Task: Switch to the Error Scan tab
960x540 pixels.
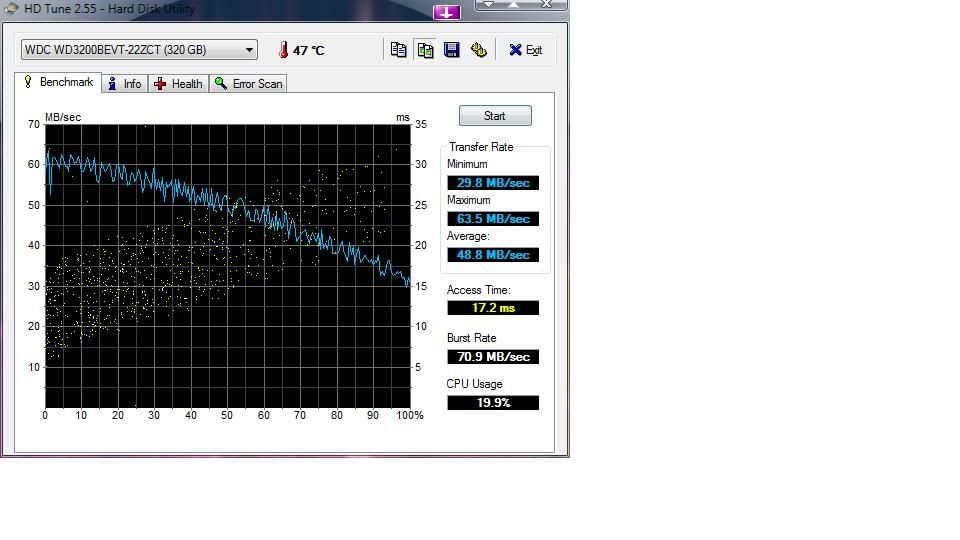Action: click(248, 84)
